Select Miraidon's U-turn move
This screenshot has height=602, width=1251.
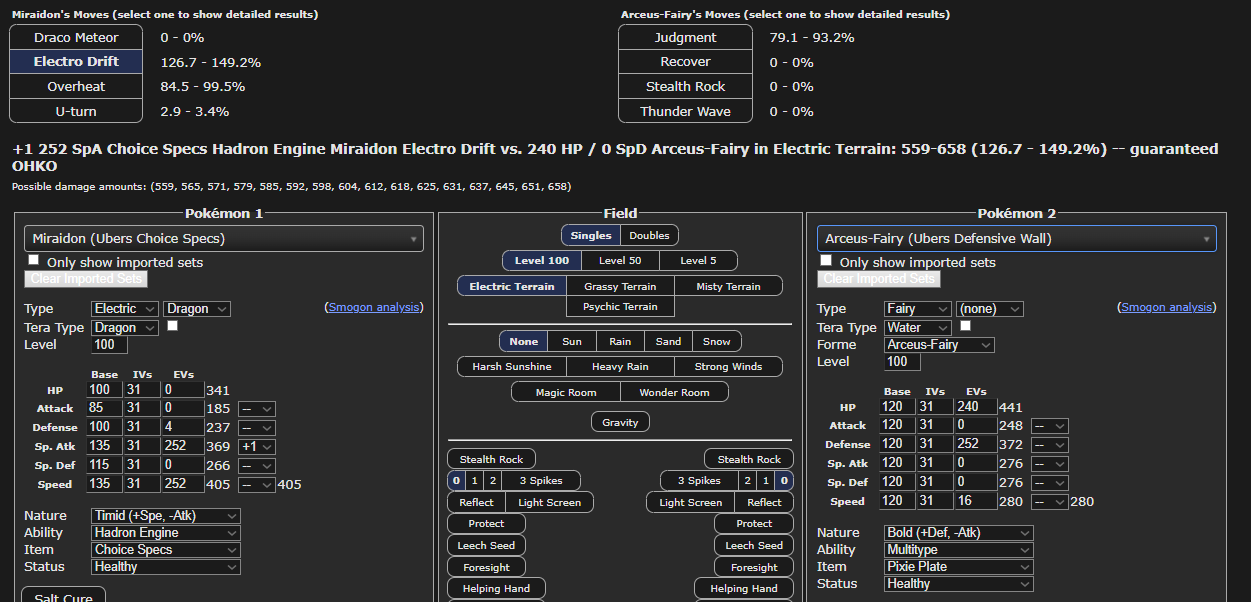[x=76, y=111]
